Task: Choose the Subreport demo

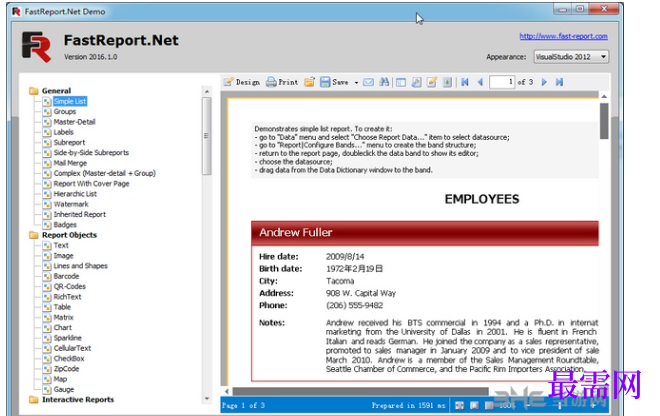Action: tap(69, 142)
